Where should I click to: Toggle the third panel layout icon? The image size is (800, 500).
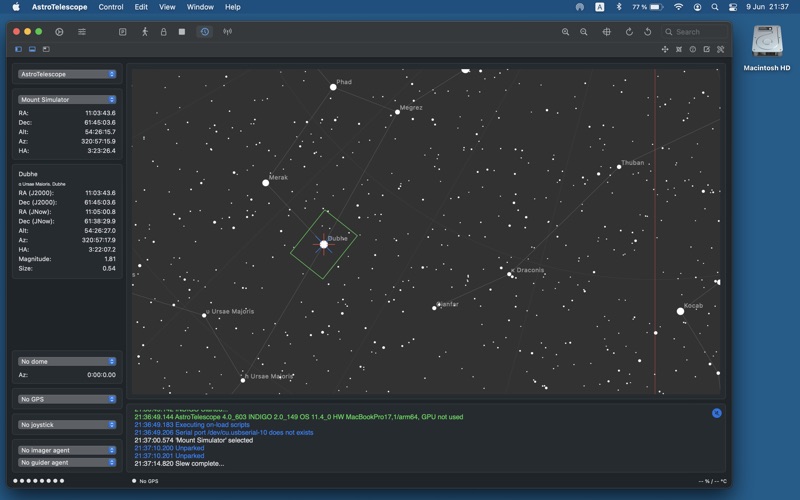coord(46,49)
